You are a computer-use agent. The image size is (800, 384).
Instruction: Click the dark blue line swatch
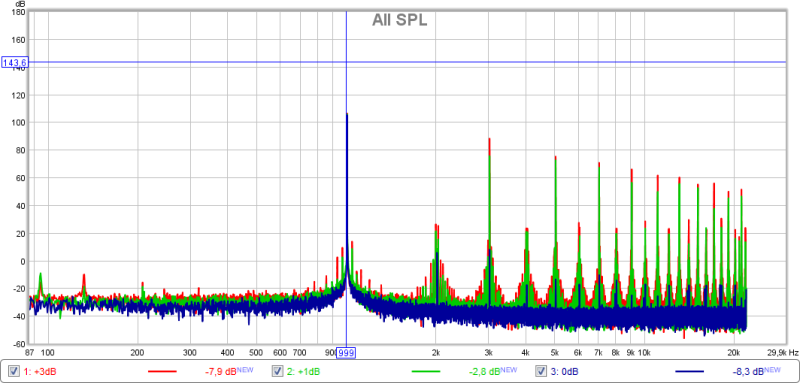tap(688, 372)
